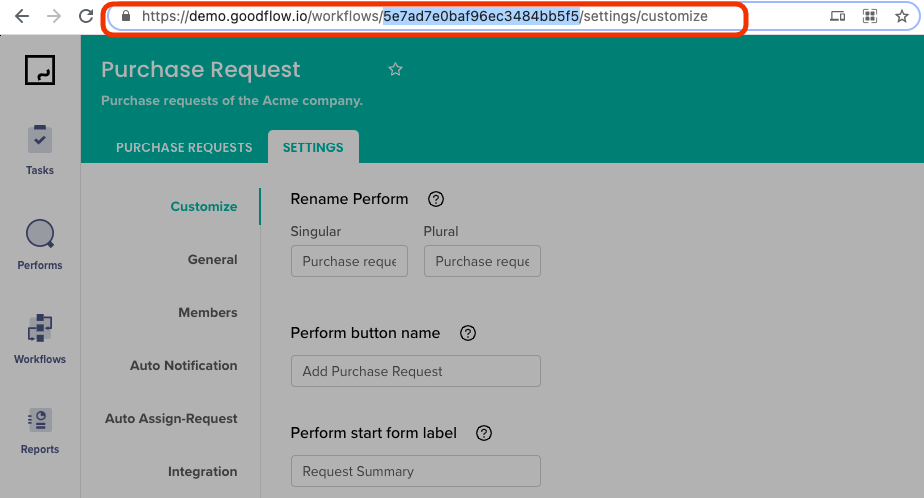Open Workflows from the sidebar
Screen dimensions: 924x498
tap(39, 339)
